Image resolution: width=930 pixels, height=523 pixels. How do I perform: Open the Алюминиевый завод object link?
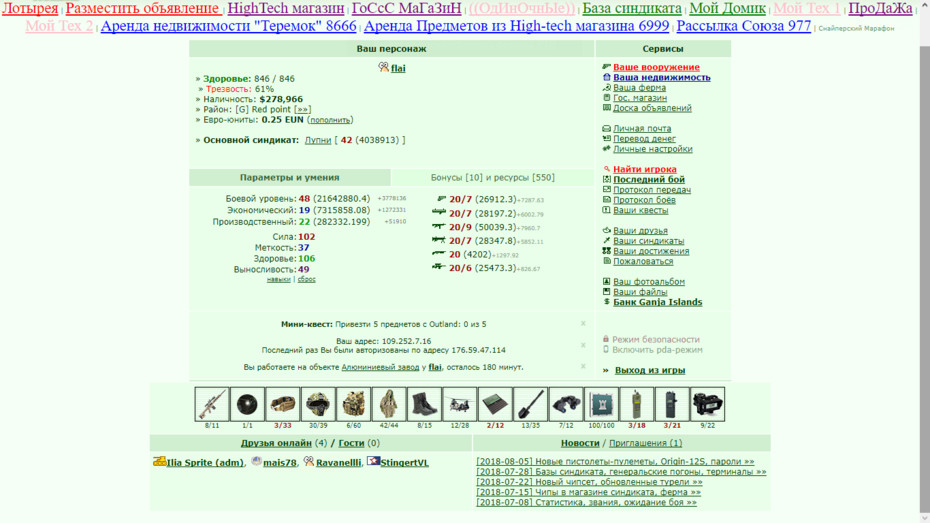point(380,367)
